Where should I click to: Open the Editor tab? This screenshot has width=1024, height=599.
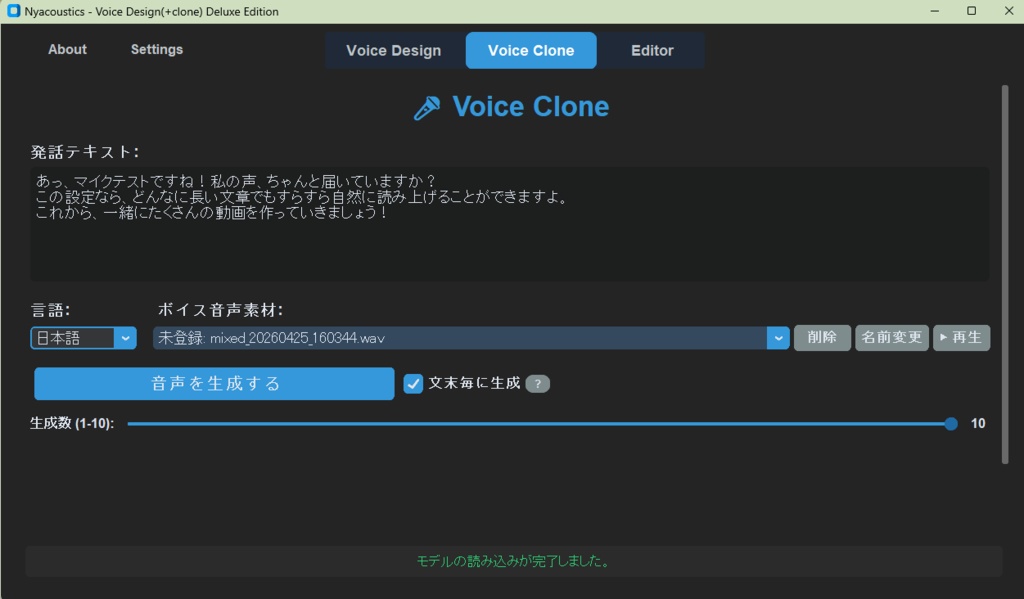[651, 50]
